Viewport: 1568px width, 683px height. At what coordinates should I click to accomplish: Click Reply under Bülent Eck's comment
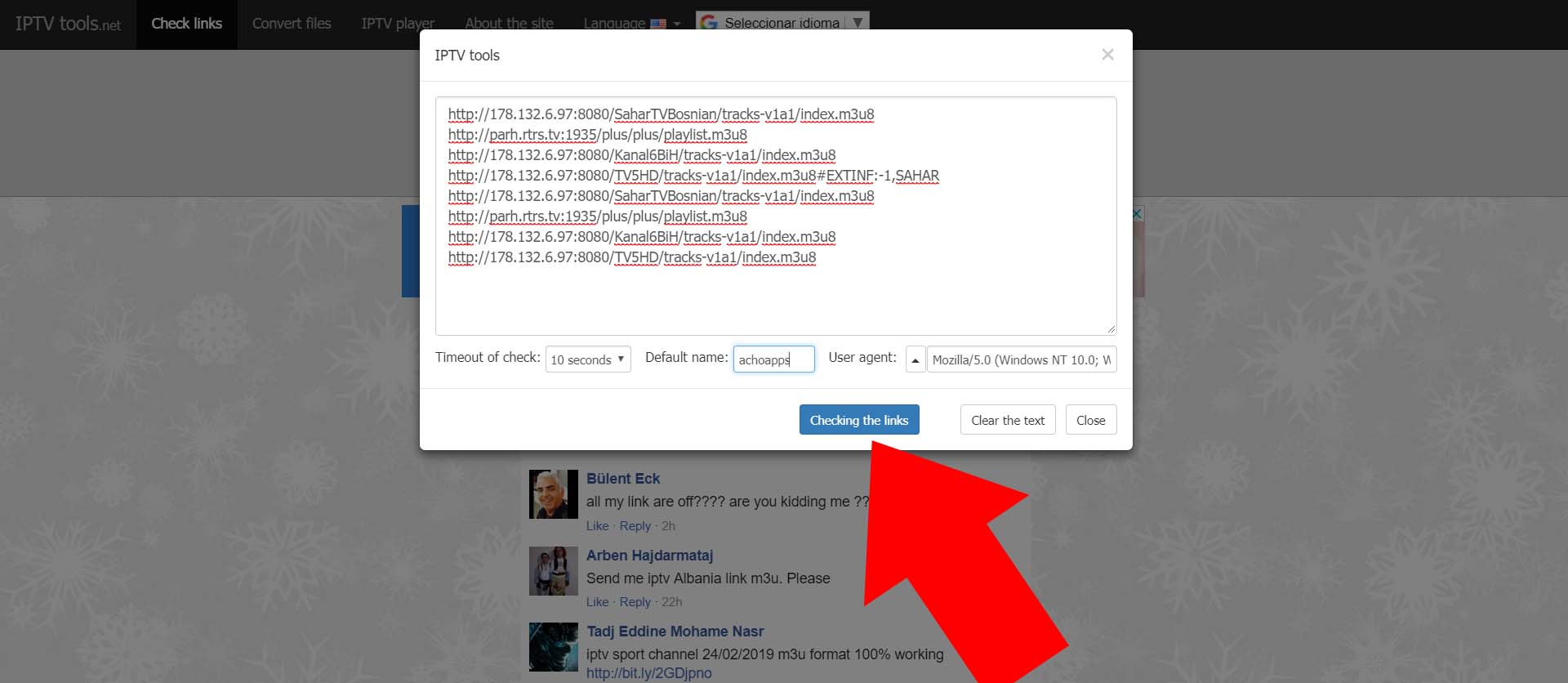pos(635,526)
